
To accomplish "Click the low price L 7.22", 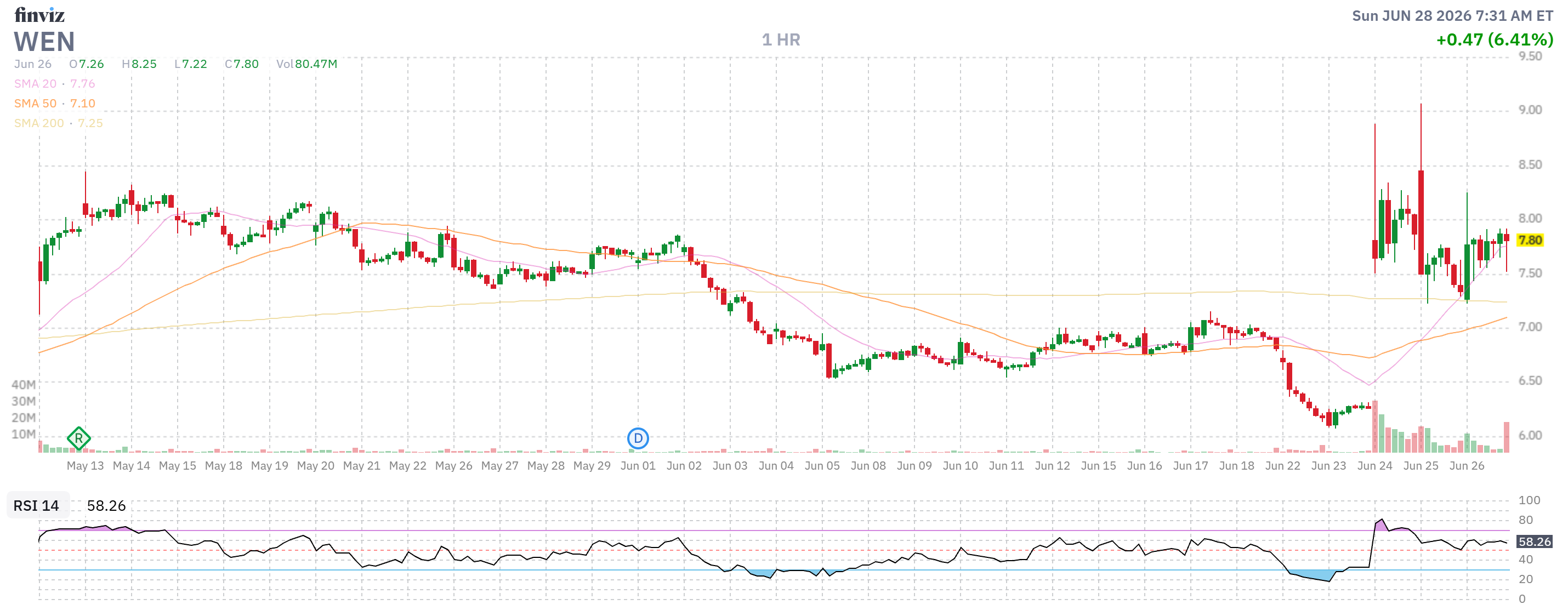I will tap(191, 64).
